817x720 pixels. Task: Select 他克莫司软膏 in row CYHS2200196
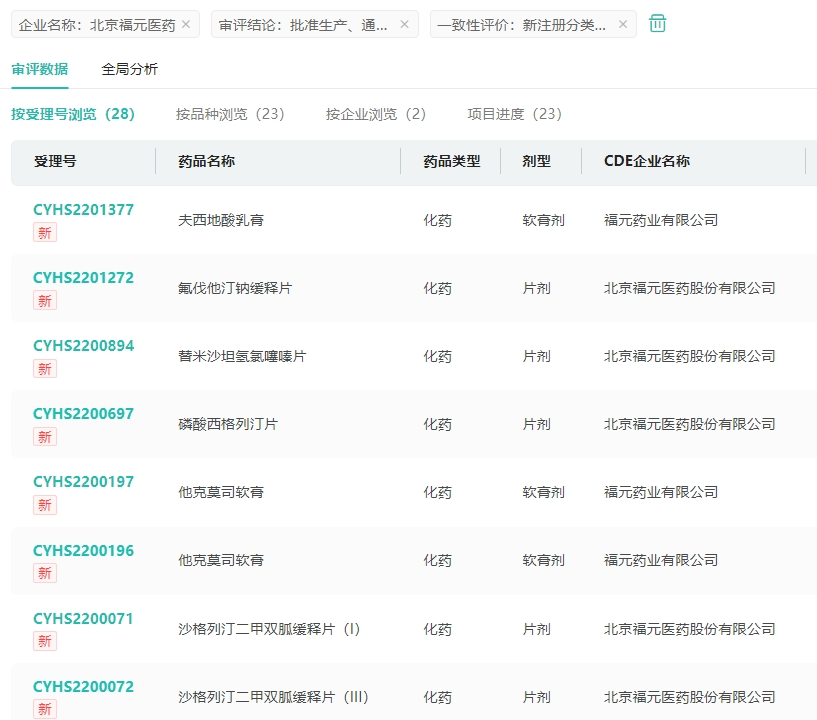[x=221, y=561]
